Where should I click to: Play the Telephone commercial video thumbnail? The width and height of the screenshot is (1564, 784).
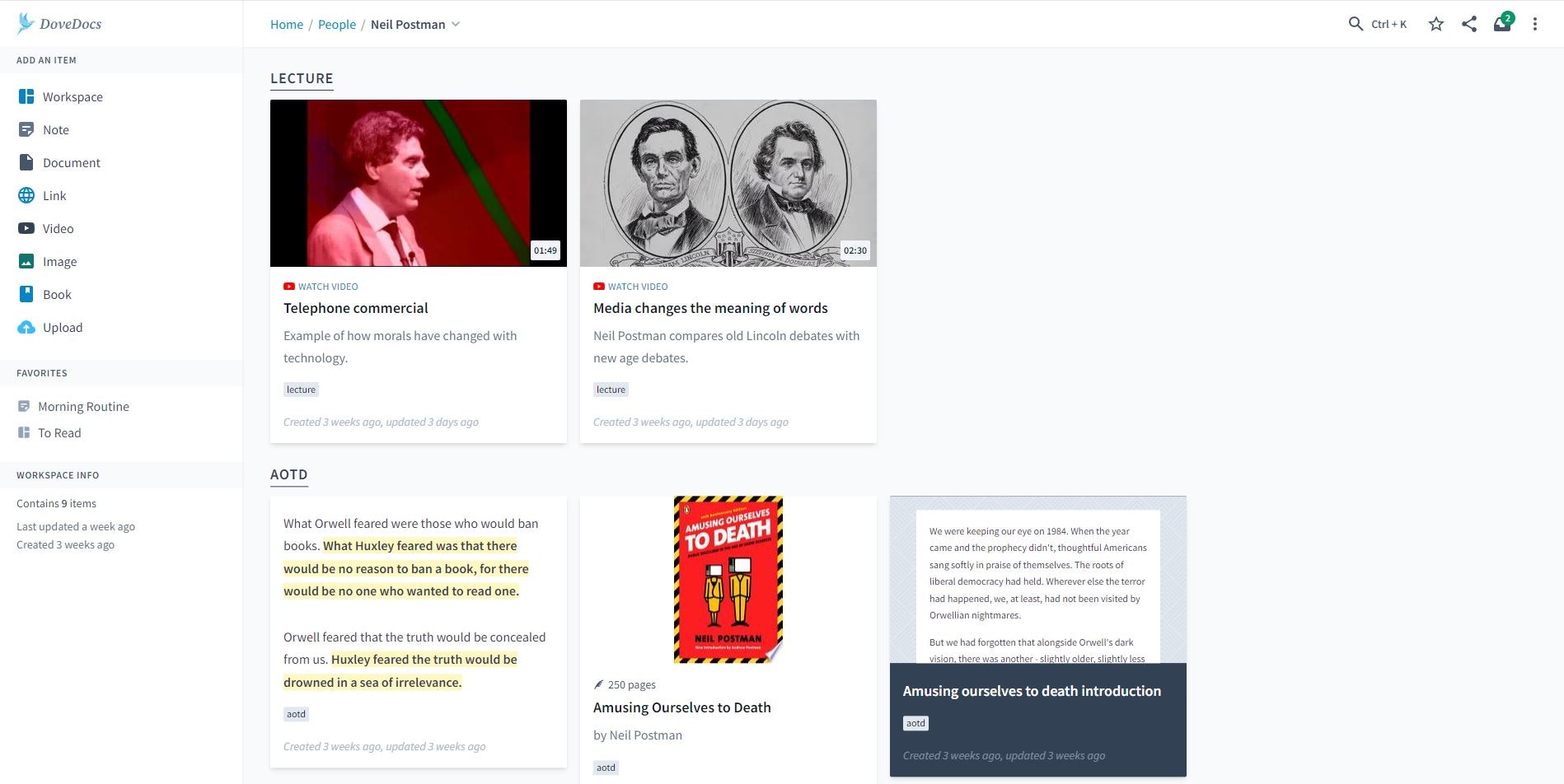pos(419,183)
